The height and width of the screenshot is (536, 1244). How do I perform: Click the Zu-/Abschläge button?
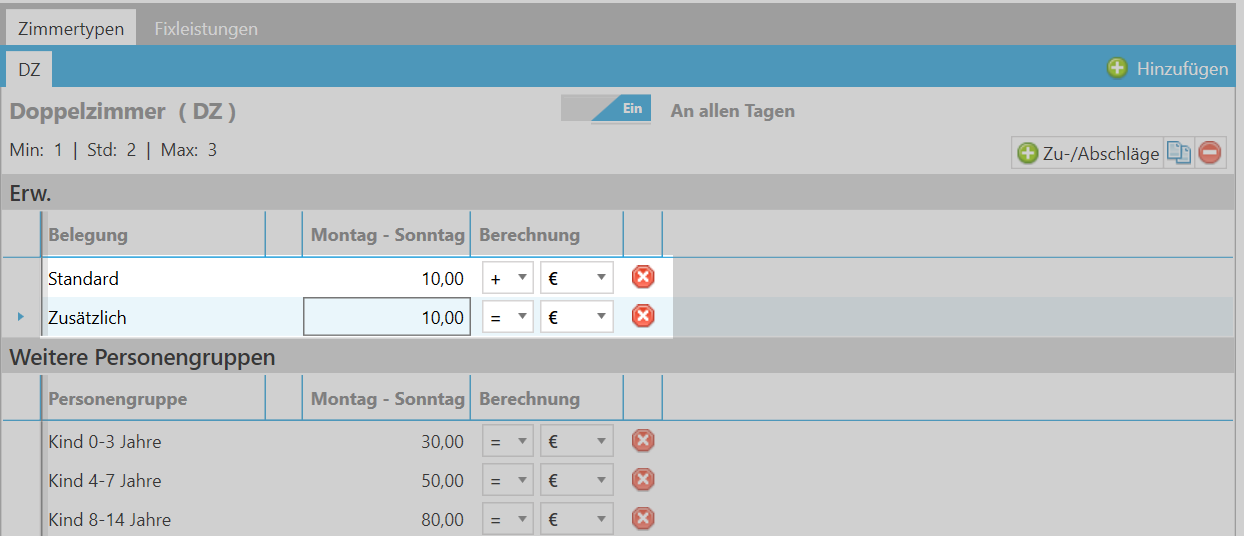(x=1088, y=153)
